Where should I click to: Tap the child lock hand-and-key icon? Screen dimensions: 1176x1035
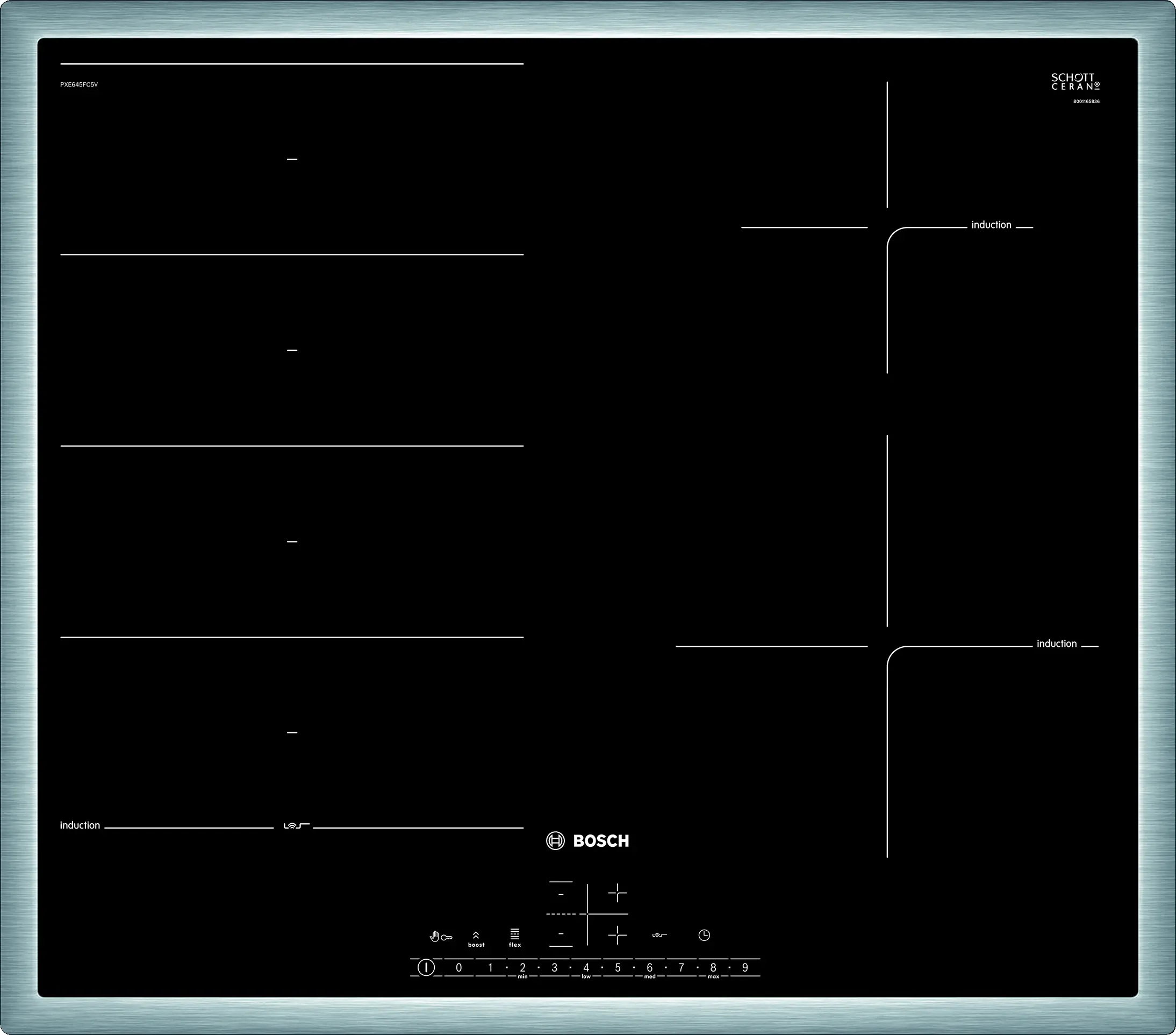[441, 937]
